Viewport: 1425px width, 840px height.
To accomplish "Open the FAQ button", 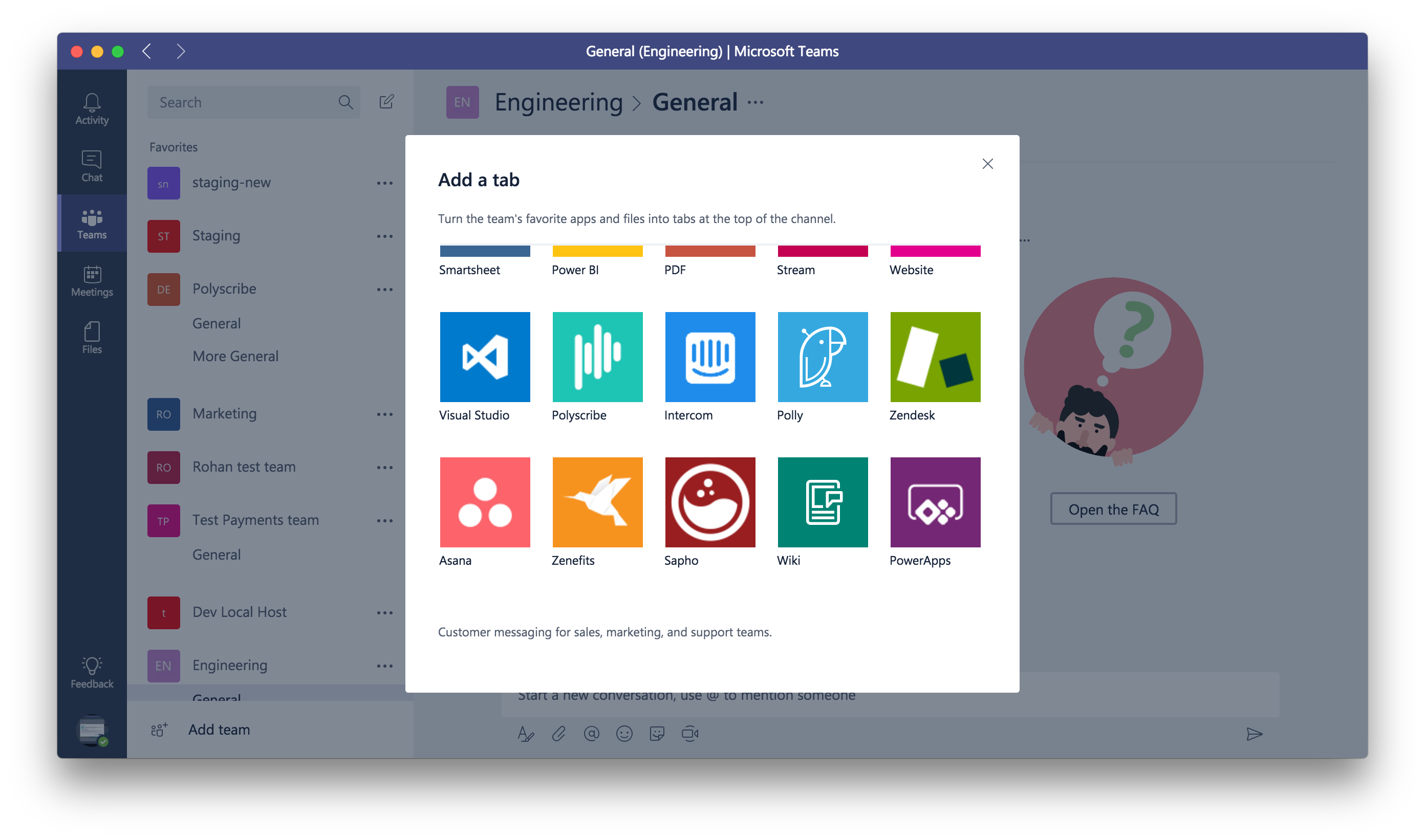I will point(1114,509).
